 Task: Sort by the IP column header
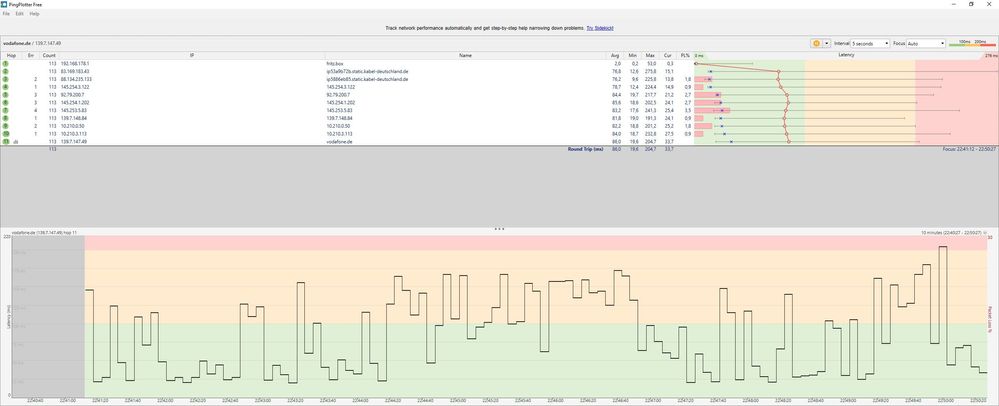(192, 55)
